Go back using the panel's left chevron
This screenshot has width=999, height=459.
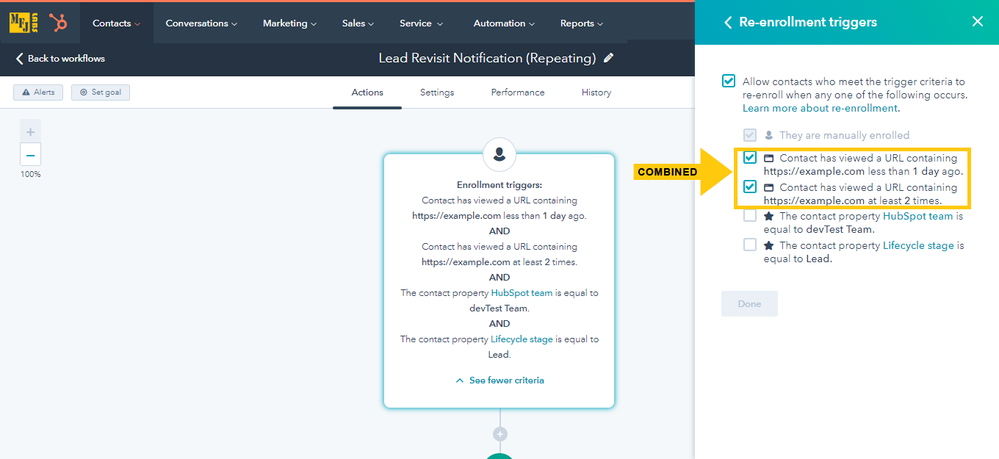[728, 22]
